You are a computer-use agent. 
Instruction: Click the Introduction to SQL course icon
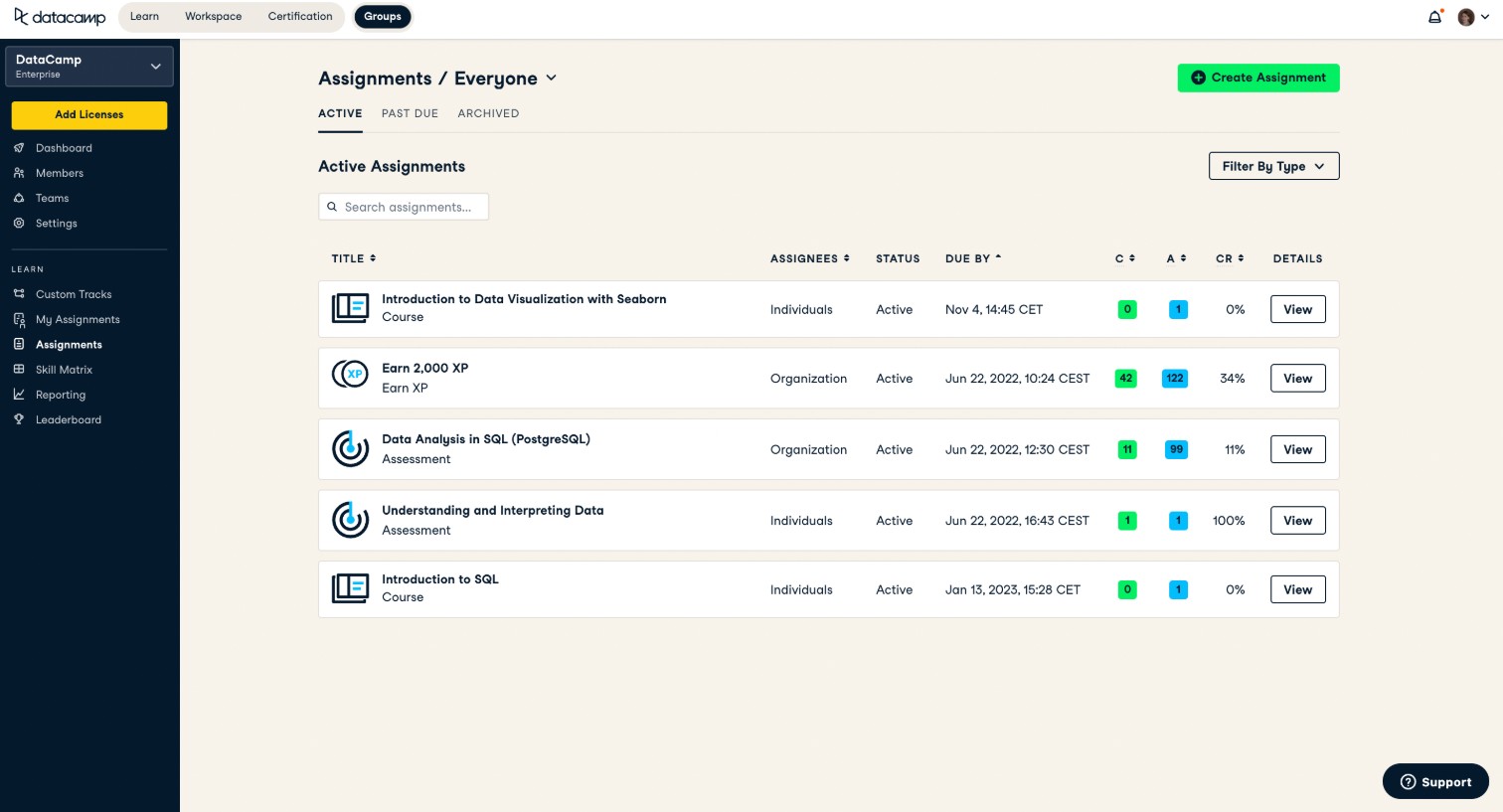(350, 588)
